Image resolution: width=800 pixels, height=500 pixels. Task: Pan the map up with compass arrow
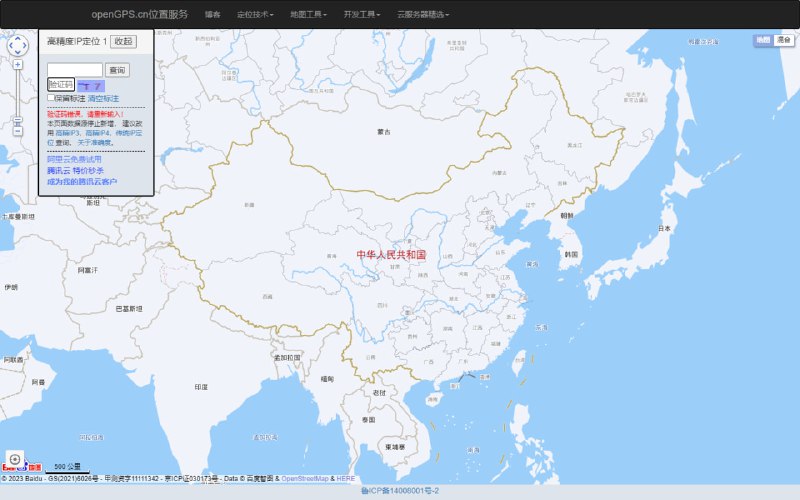tap(18, 37)
